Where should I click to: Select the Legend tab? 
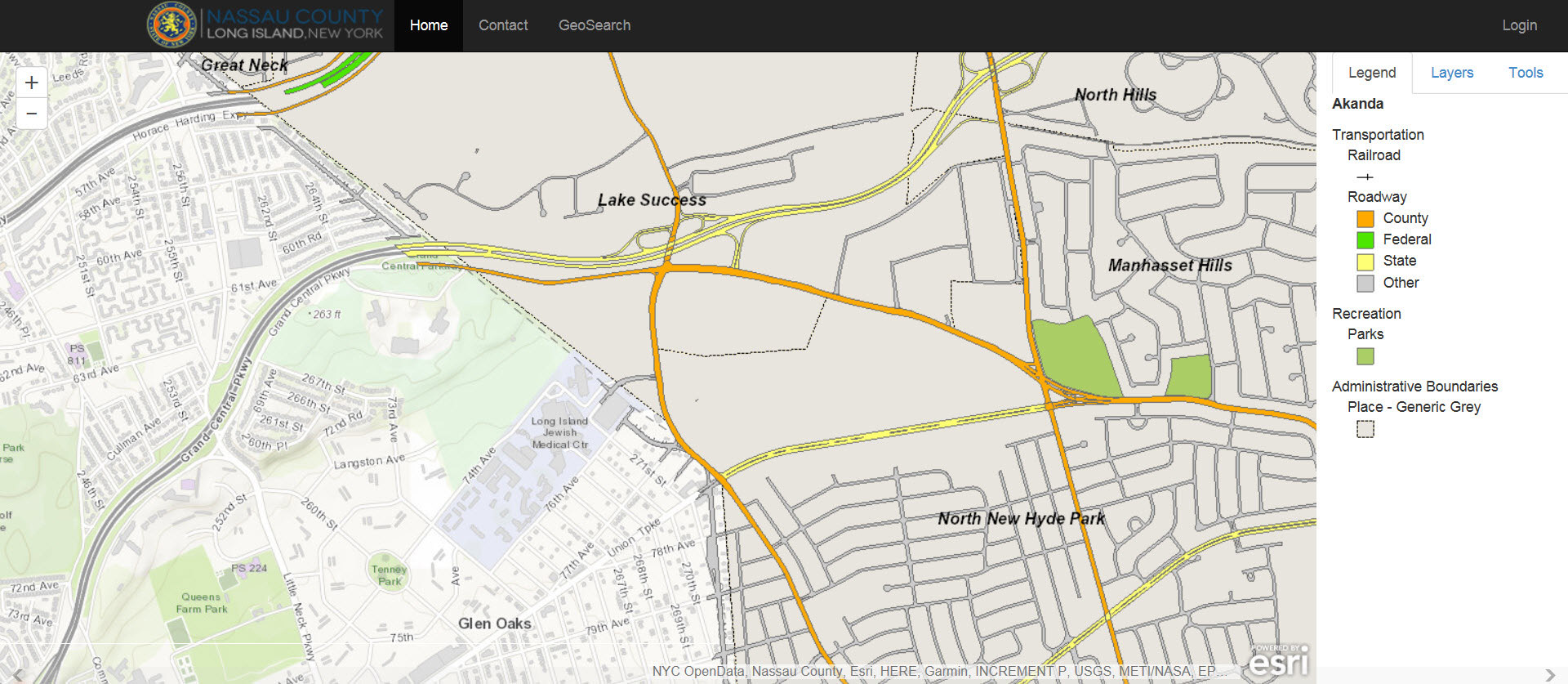[1371, 73]
